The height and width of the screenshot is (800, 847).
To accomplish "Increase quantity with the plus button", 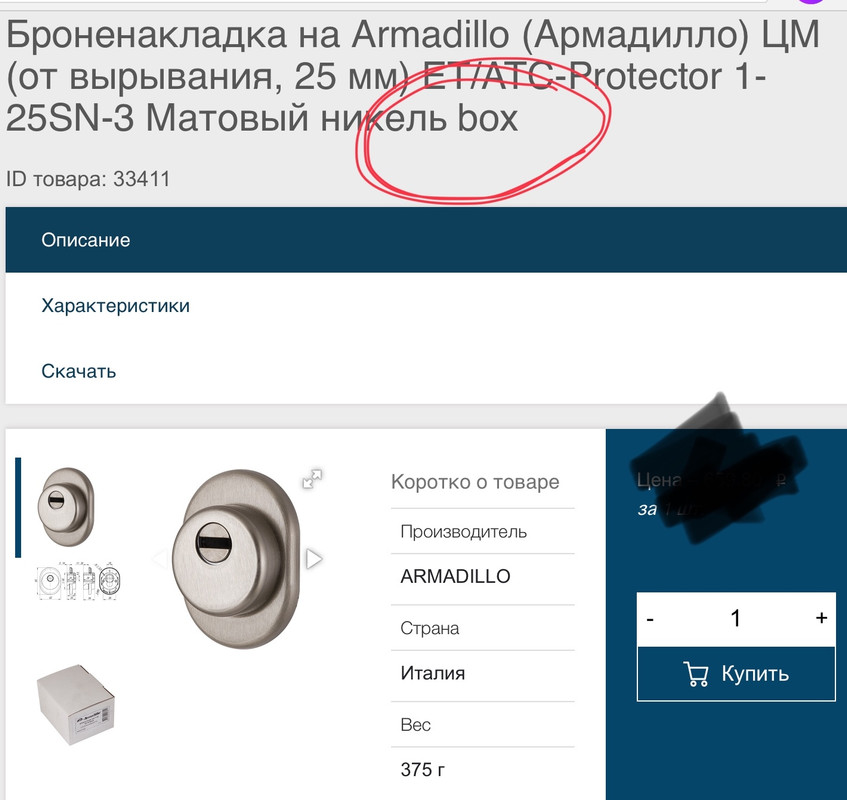I will (x=821, y=617).
